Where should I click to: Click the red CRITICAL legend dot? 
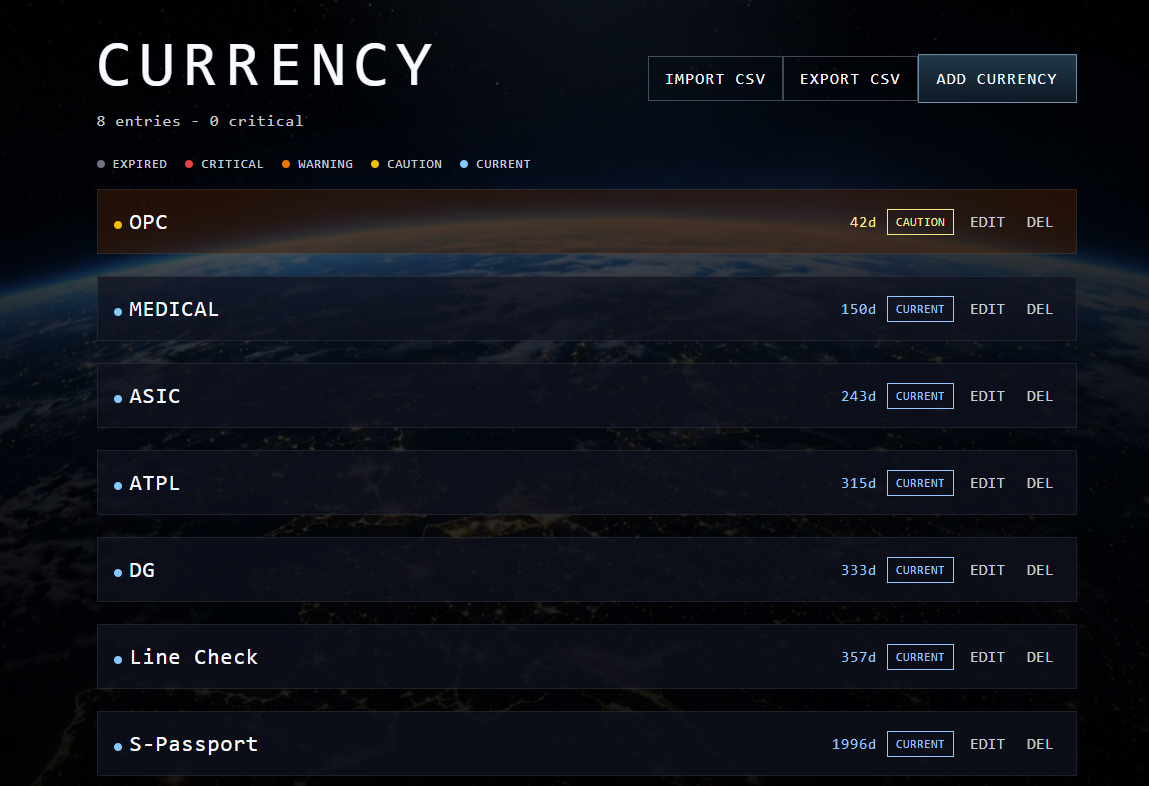tap(189, 164)
